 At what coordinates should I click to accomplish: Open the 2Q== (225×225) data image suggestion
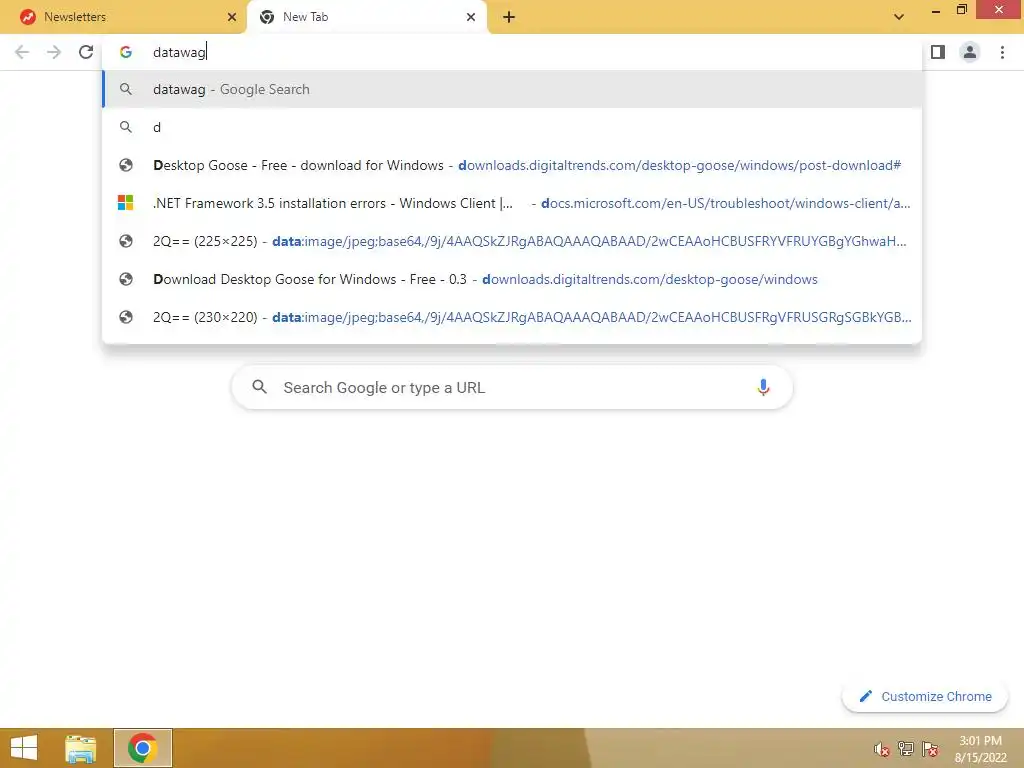click(512, 241)
